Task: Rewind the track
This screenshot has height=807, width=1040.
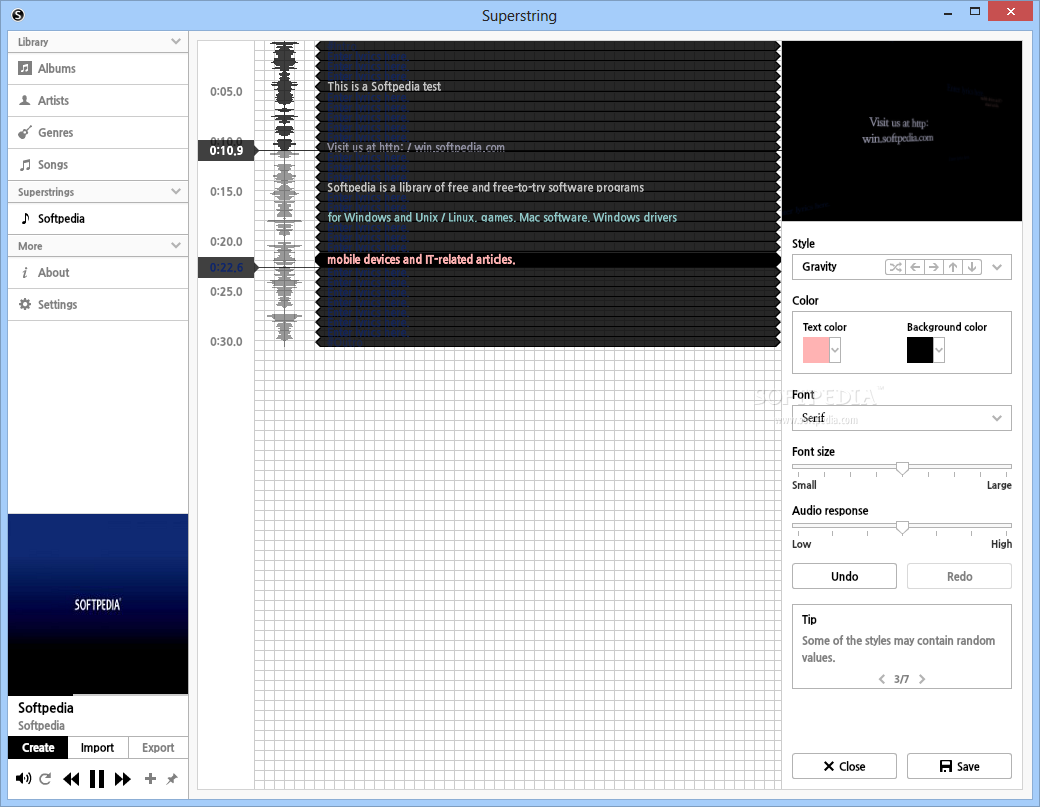Action: click(71, 778)
